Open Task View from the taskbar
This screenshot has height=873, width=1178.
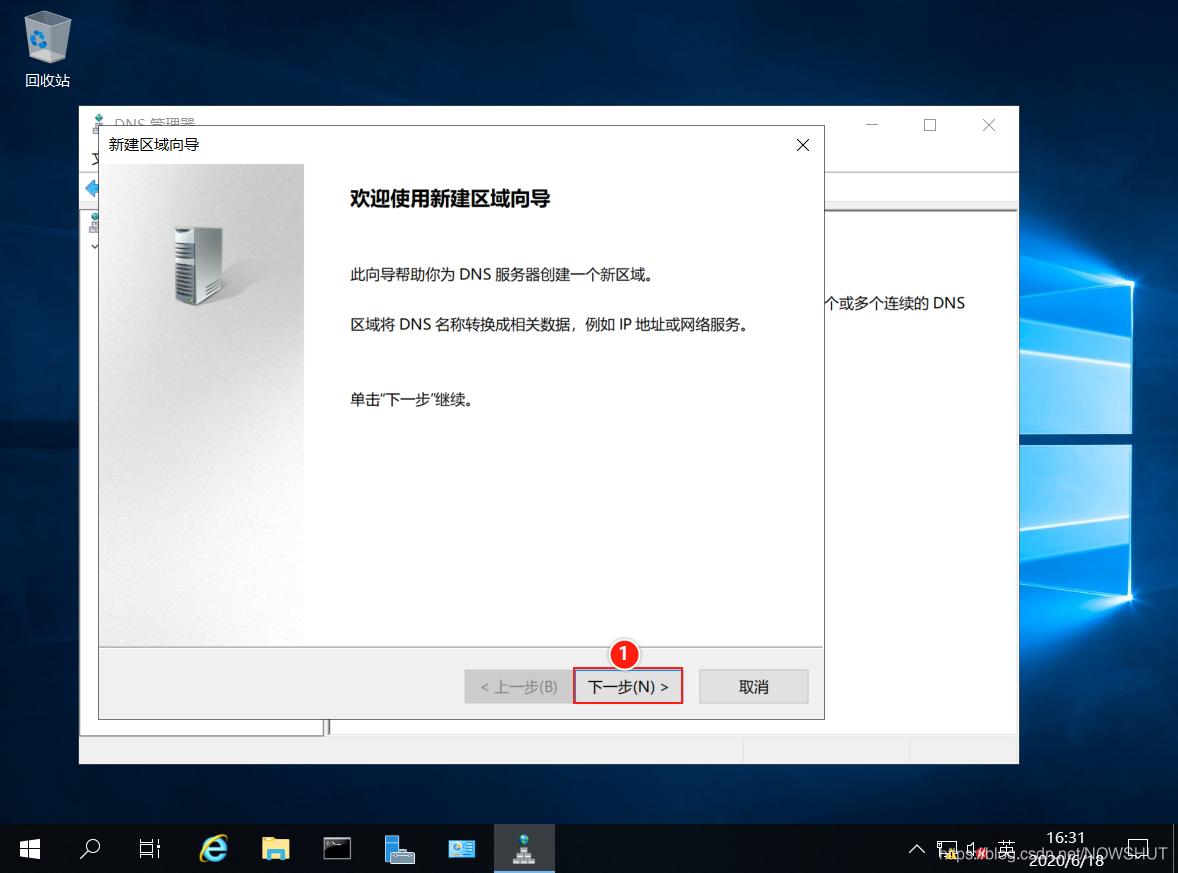(148, 848)
